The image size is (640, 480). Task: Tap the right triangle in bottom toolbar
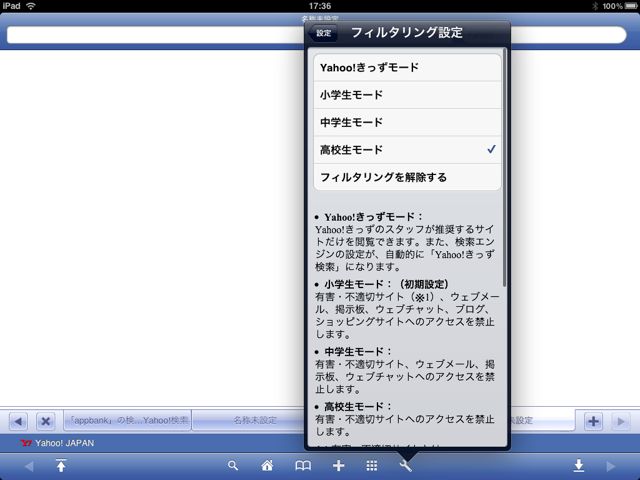click(x=611, y=466)
